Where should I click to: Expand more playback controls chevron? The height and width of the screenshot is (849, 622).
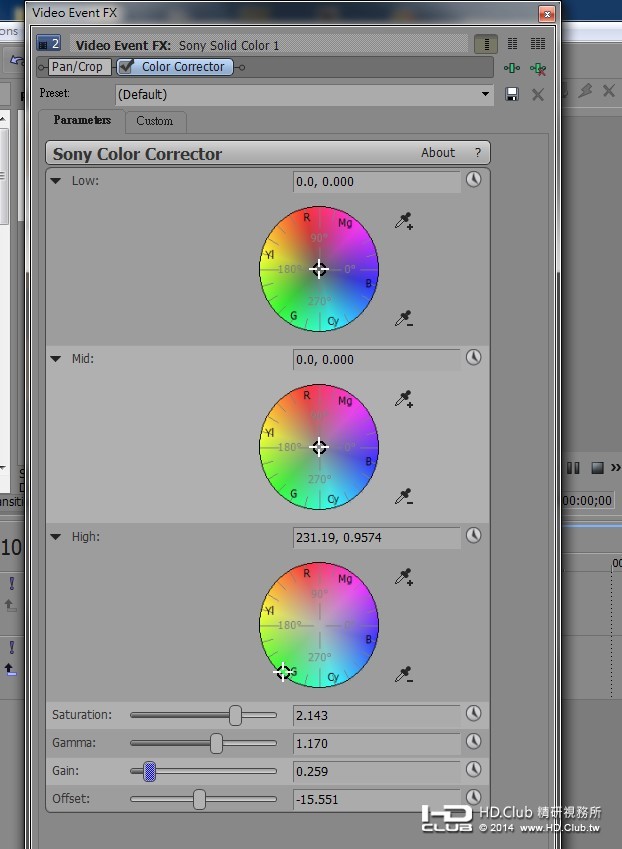[x=616, y=467]
